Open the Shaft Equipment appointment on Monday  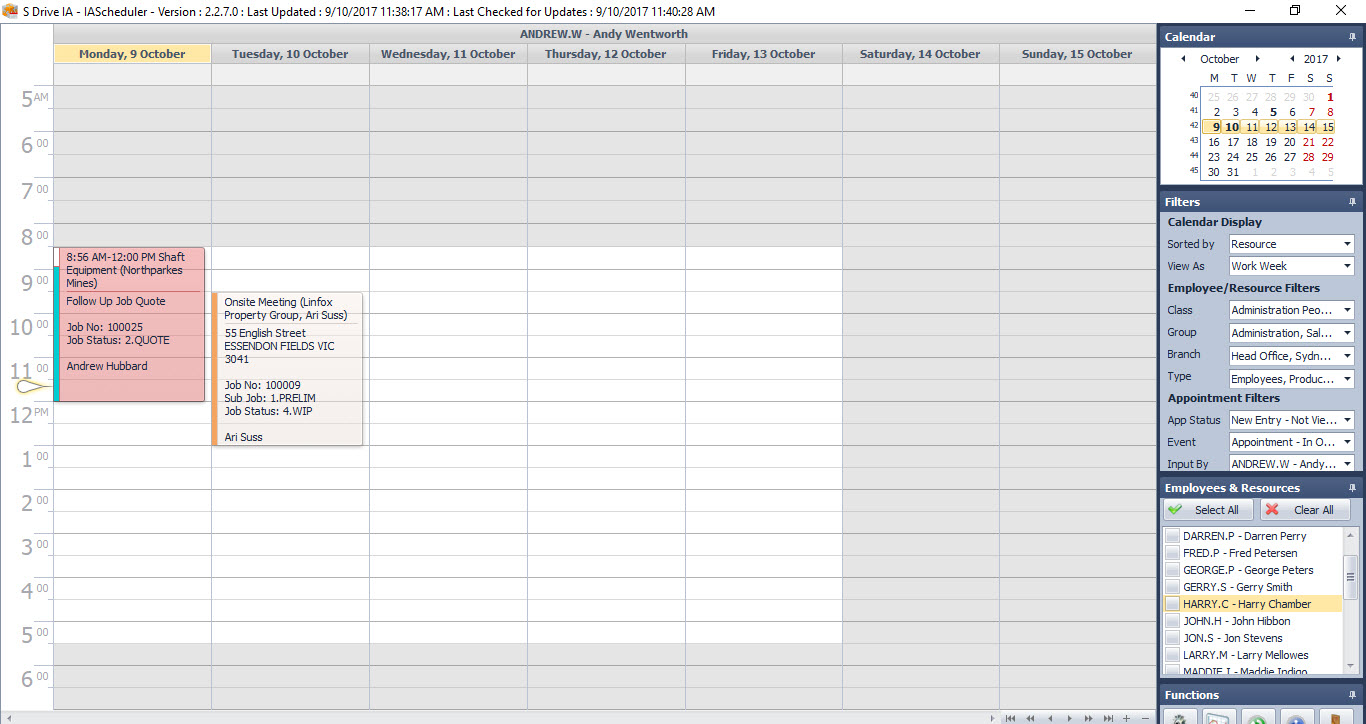pos(131,325)
